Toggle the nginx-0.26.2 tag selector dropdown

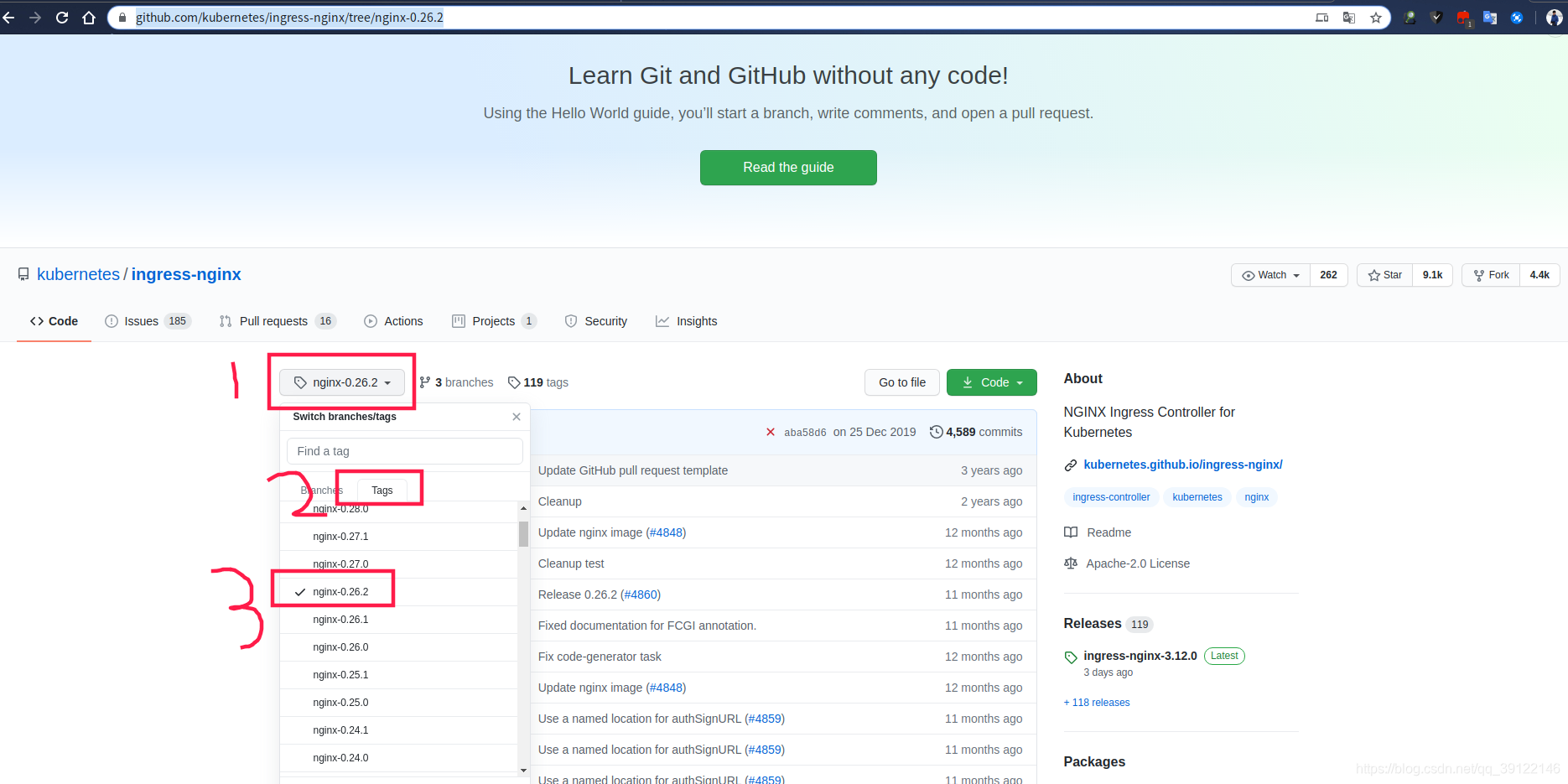click(342, 382)
